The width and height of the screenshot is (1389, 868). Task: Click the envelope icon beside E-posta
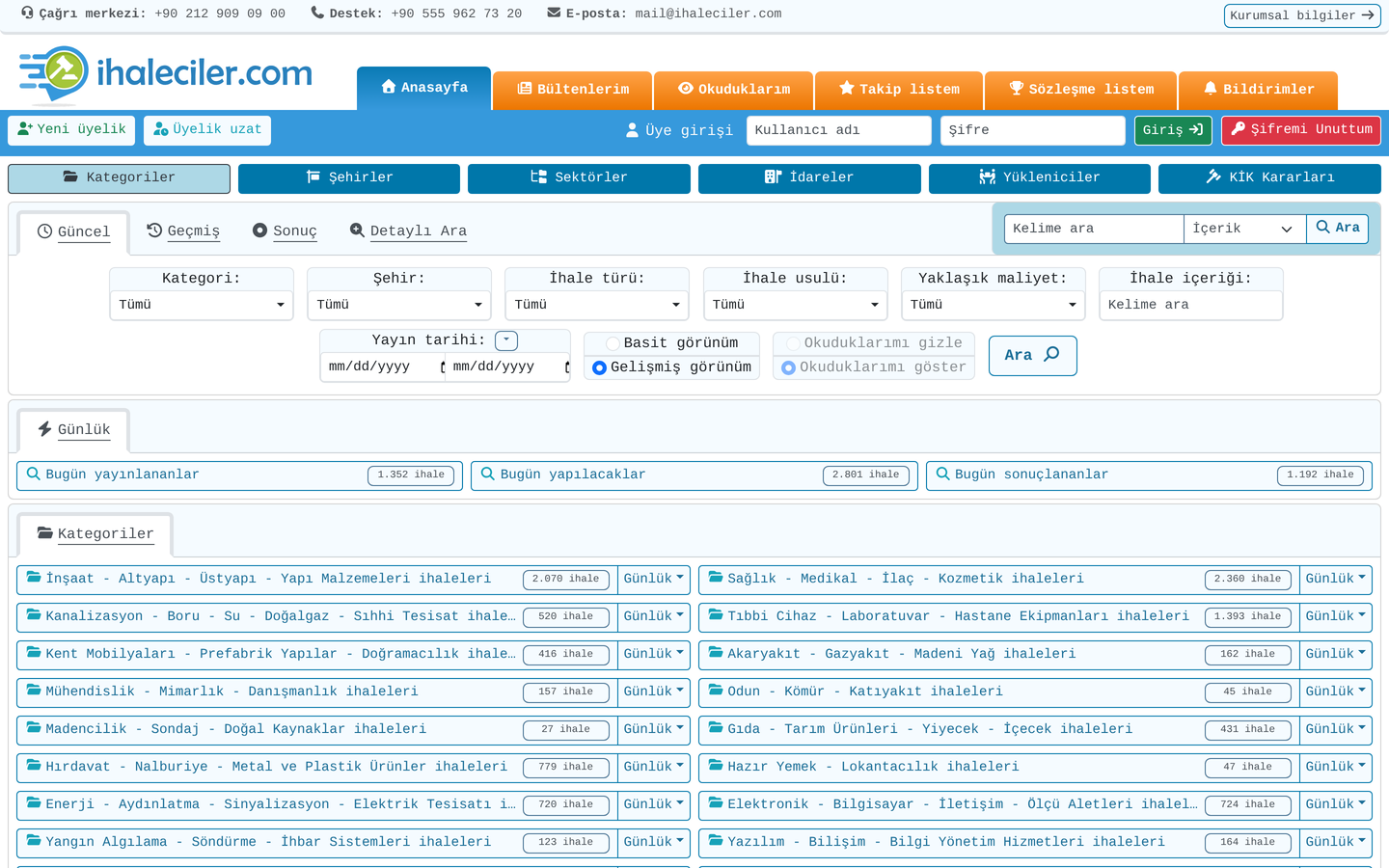pos(554,14)
